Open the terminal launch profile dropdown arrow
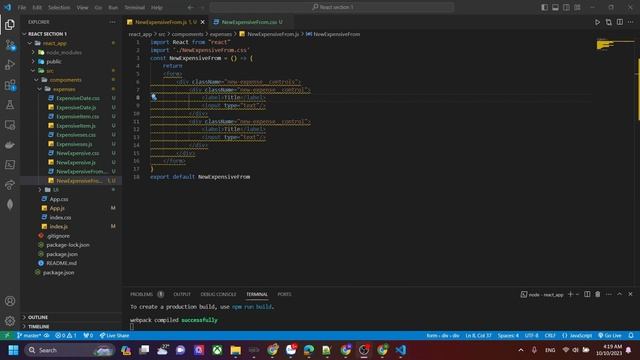This screenshot has width=640, height=360. pyautogui.click(x=577, y=294)
